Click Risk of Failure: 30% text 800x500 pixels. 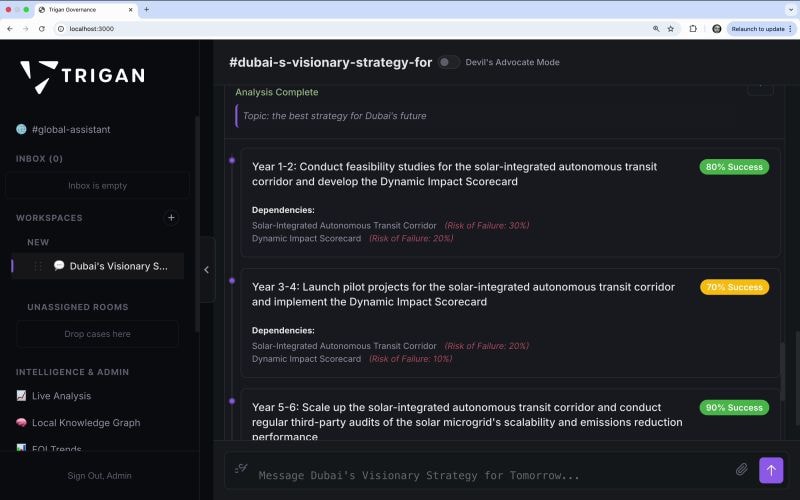pos(487,226)
